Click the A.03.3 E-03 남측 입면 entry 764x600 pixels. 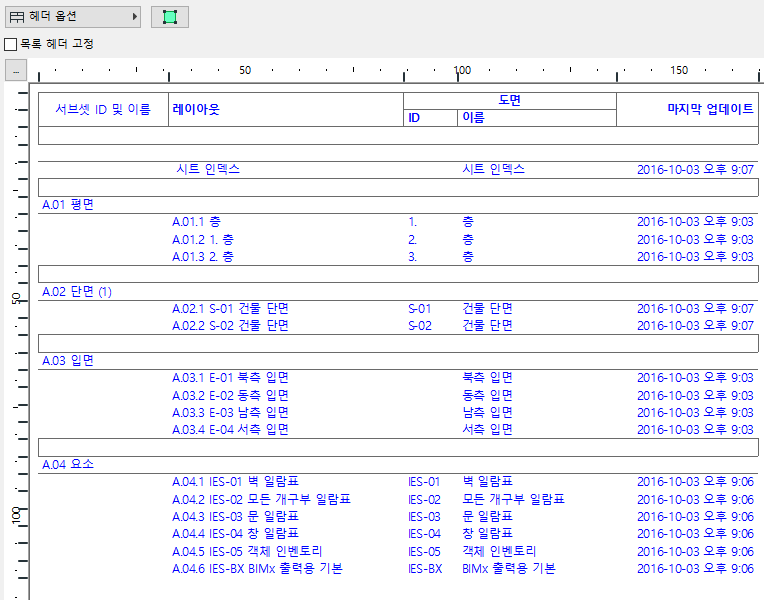click(230, 413)
